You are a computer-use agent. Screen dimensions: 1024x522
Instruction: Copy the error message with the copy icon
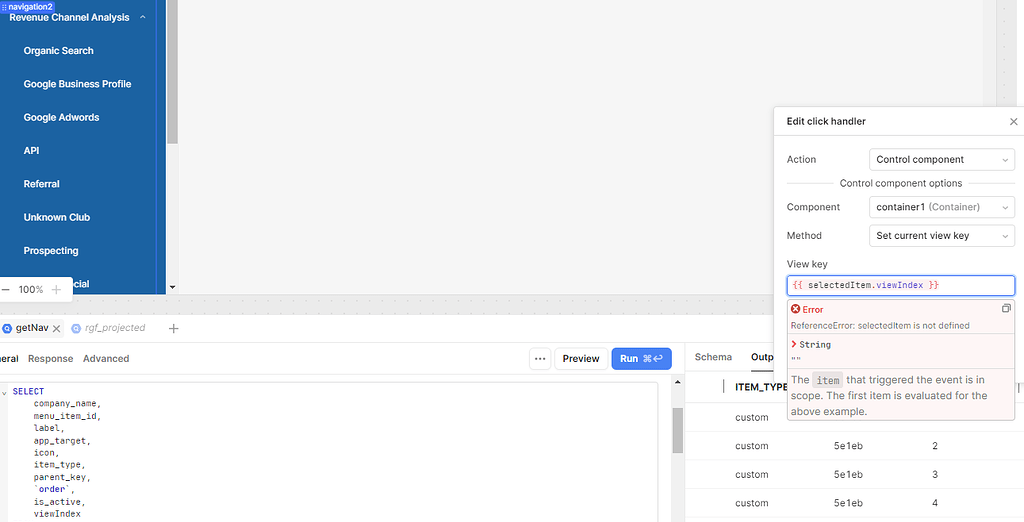pos(1006,309)
